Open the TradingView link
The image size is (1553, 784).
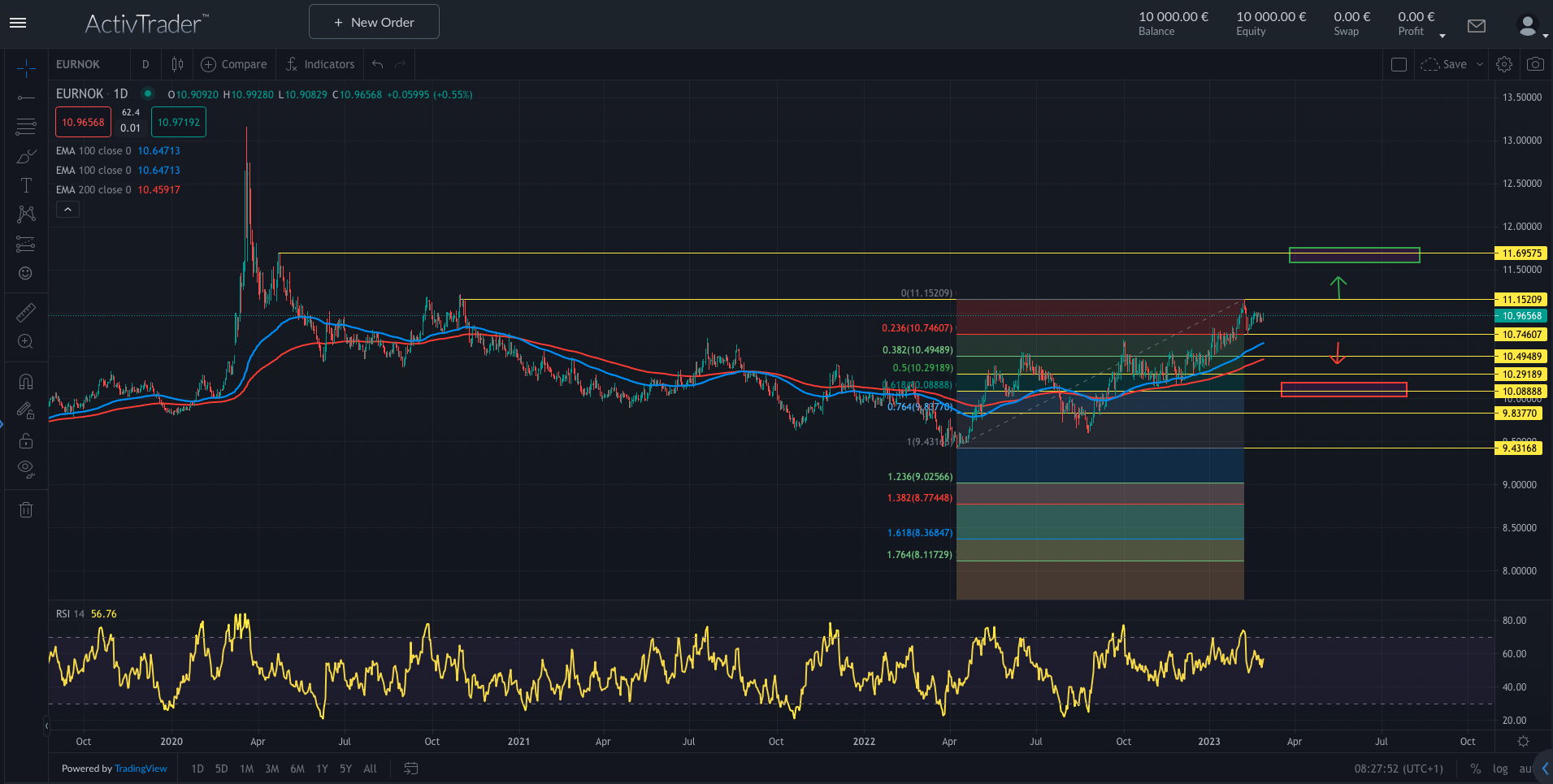pos(140,768)
